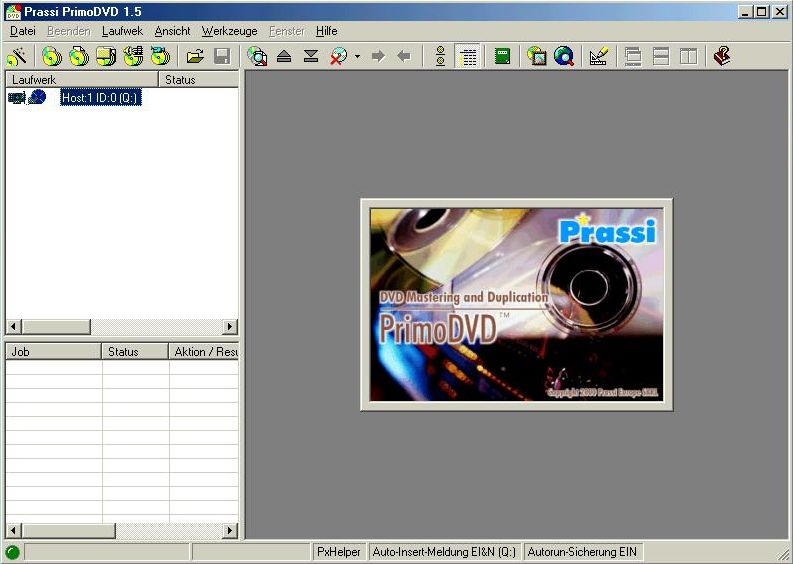This screenshot has width=793, height=564.
Task: Click the Job column header
Action: click(x=54, y=352)
